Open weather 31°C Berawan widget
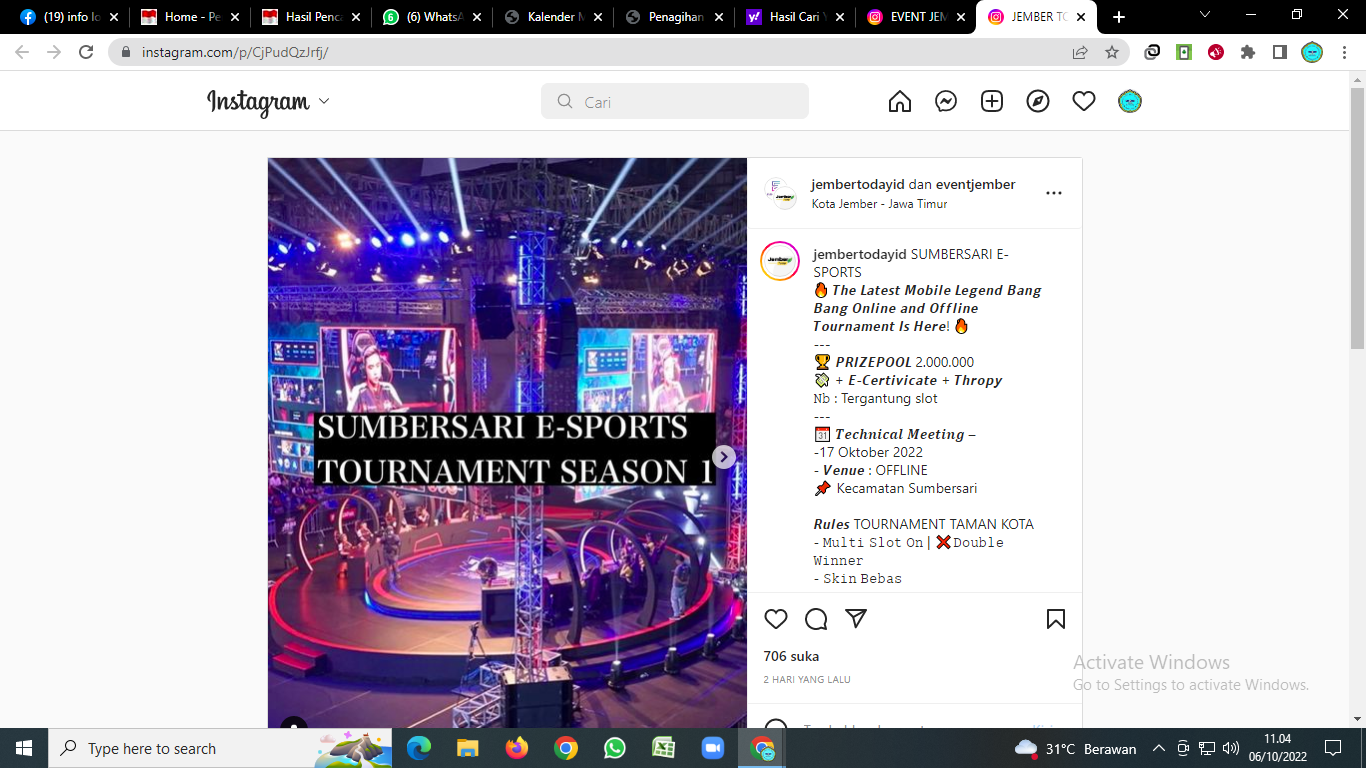Viewport: 1366px width, 768px height. pyautogui.click(x=1076, y=748)
